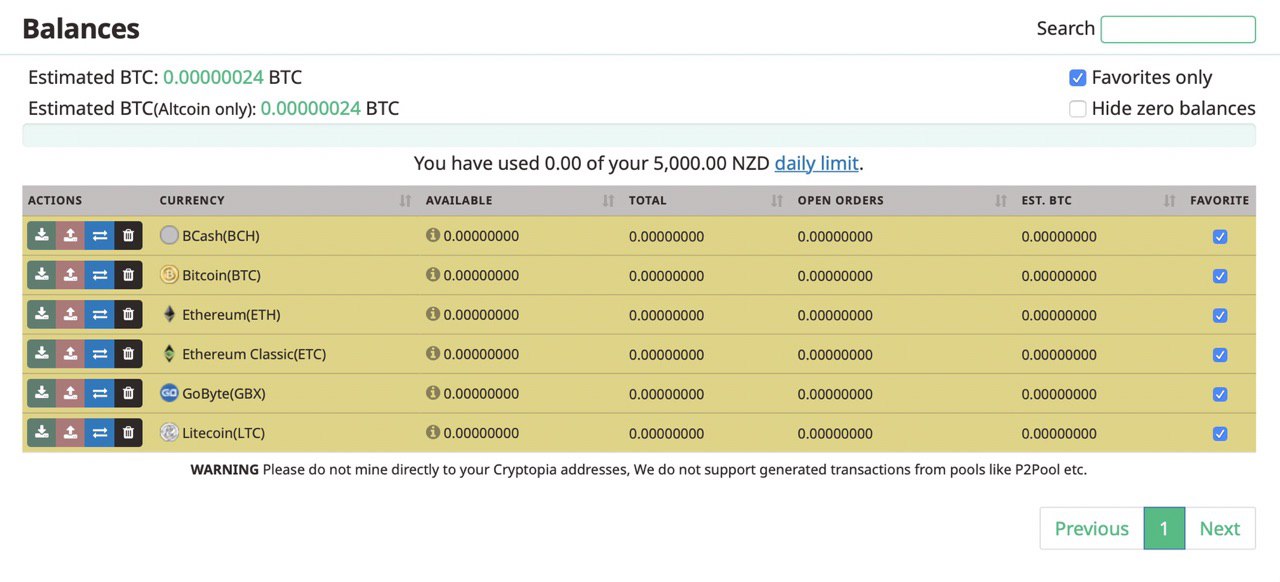Click GoByte(GBX) transfer icon
Screen dimensions: 1280x582
[x=99, y=394]
